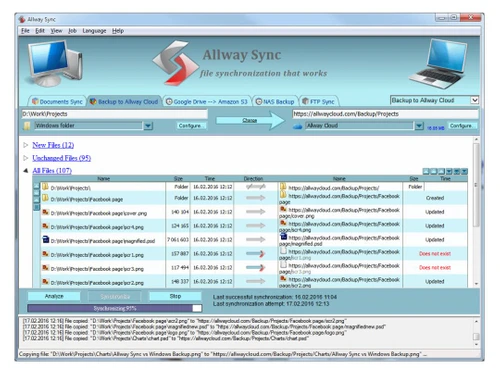The height and width of the screenshot is (375, 500).
Task: Click the folder icon for D:\Work\Projects\ row
Action: (x=45, y=187)
